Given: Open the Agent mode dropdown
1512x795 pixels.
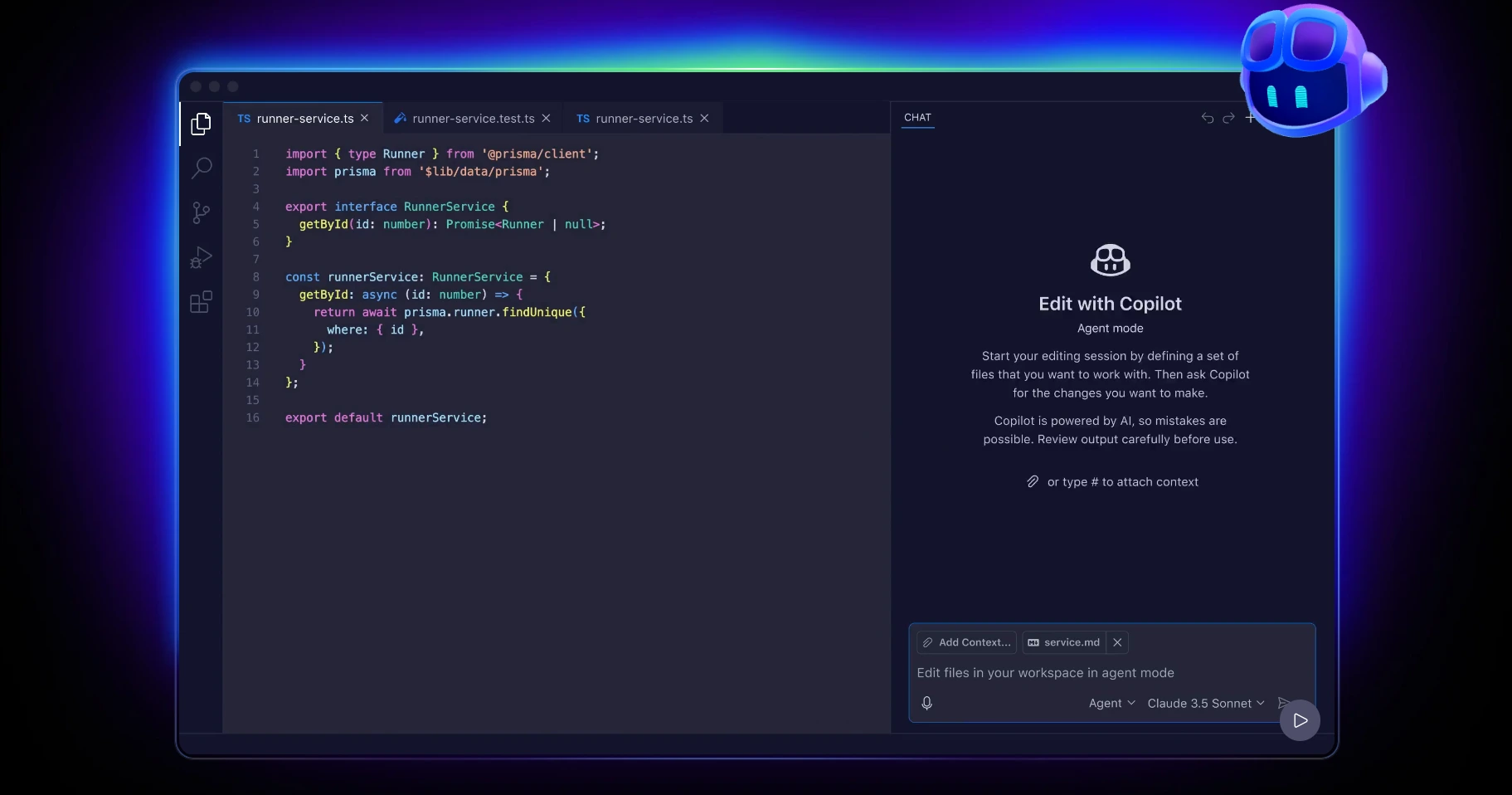Looking at the screenshot, I should (1111, 703).
